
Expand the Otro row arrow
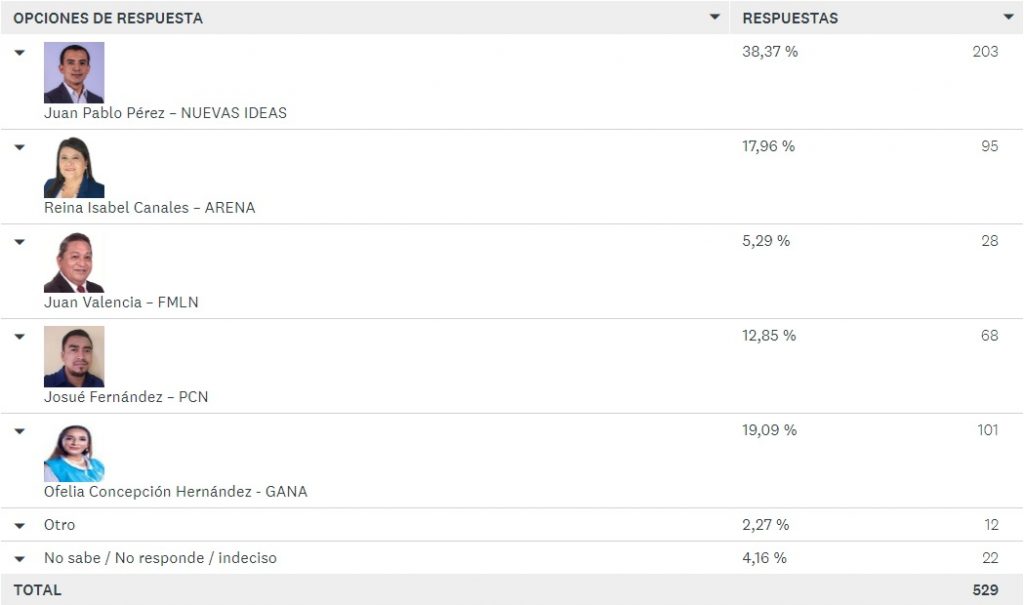point(20,525)
